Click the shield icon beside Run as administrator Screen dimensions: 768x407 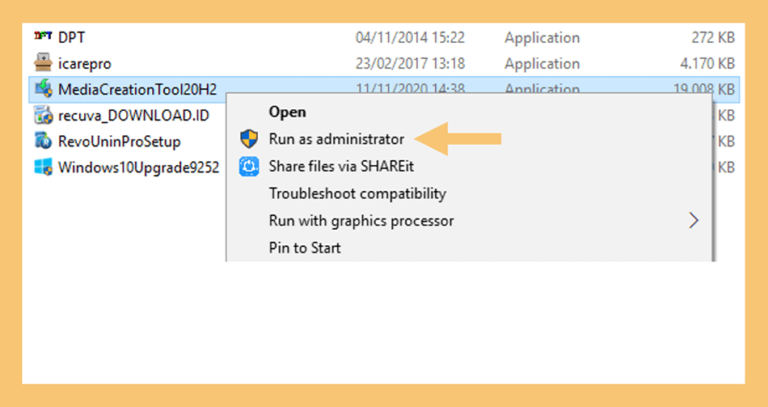[249, 139]
